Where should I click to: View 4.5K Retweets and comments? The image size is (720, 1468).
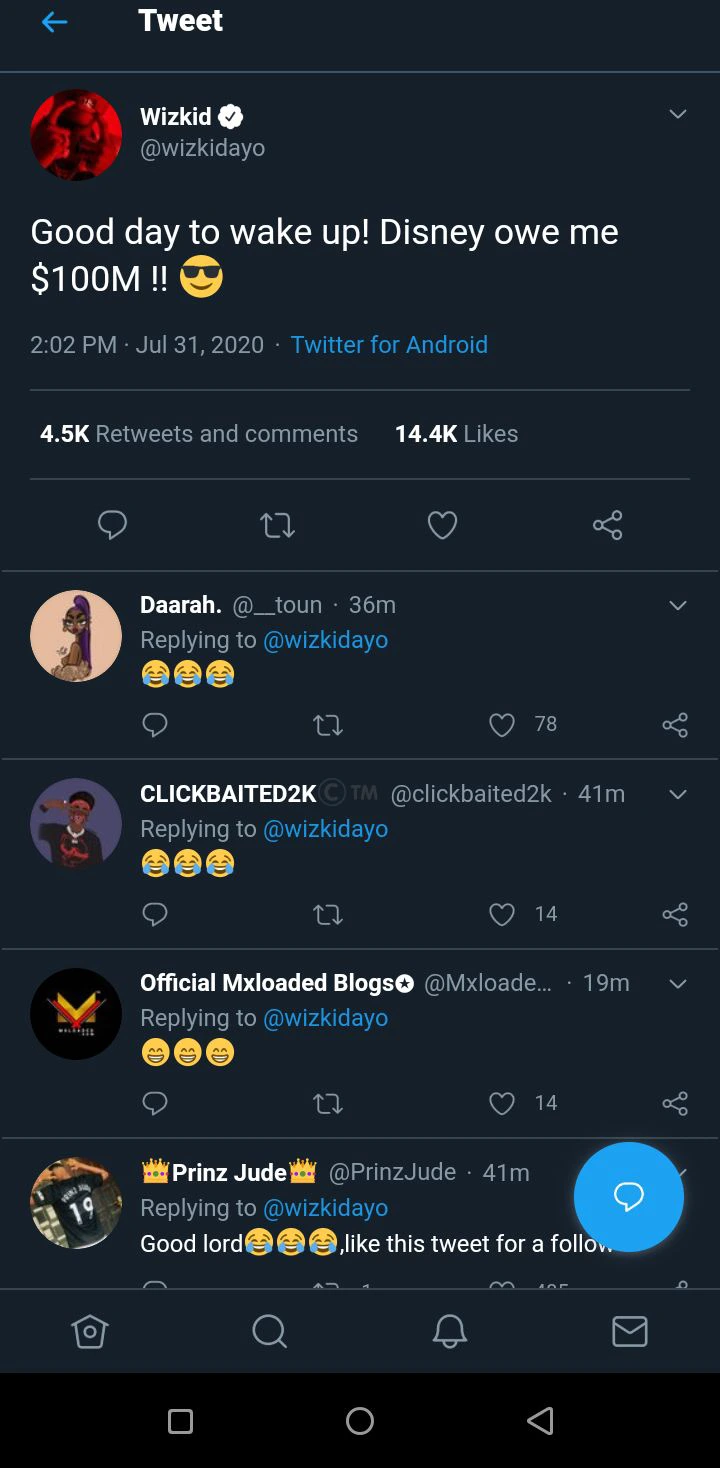[x=199, y=434]
